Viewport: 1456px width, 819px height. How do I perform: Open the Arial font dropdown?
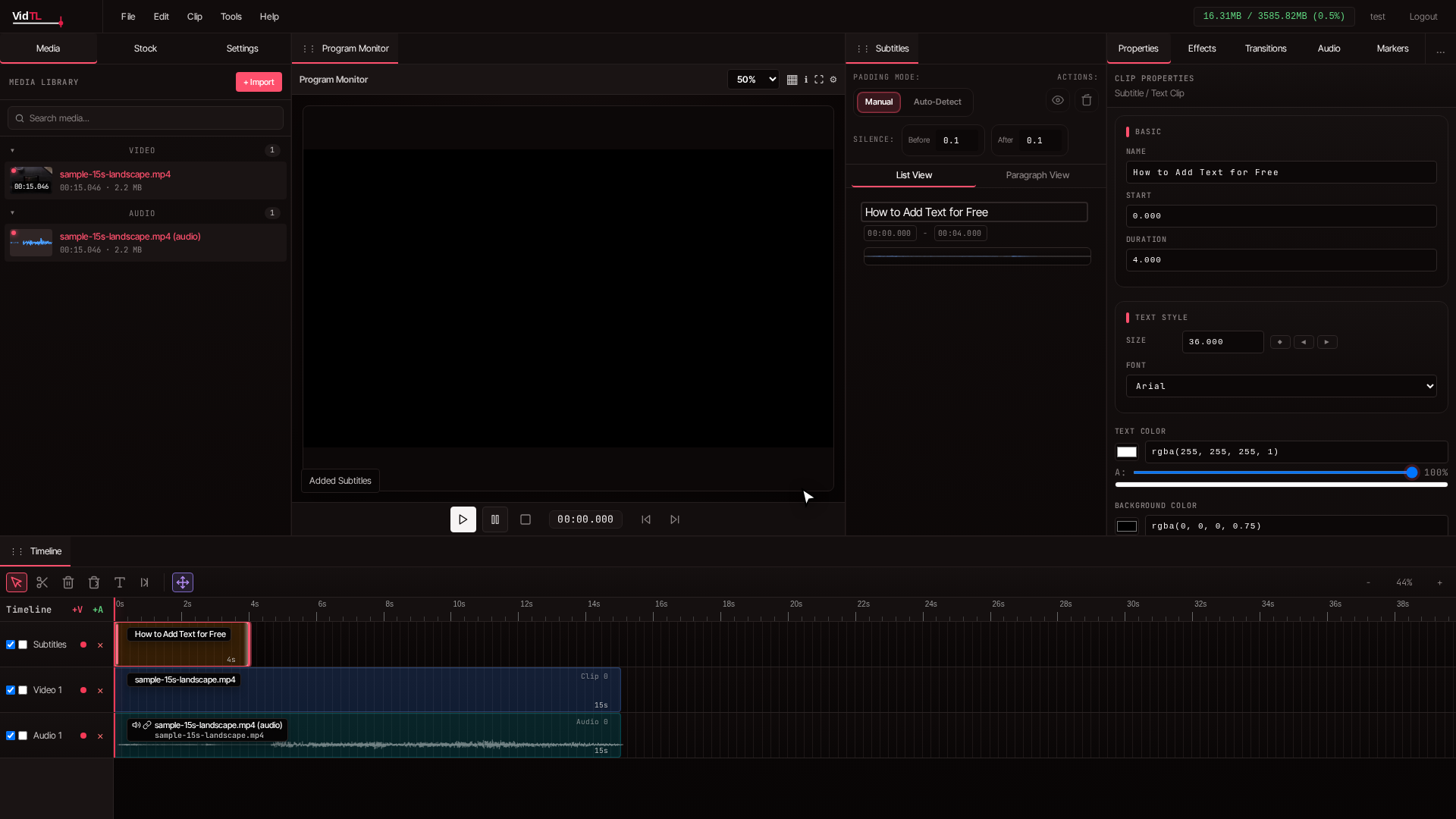(x=1282, y=386)
